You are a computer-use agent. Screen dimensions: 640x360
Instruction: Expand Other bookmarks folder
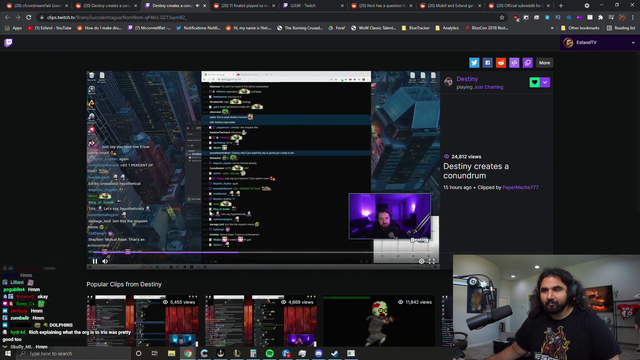point(580,28)
